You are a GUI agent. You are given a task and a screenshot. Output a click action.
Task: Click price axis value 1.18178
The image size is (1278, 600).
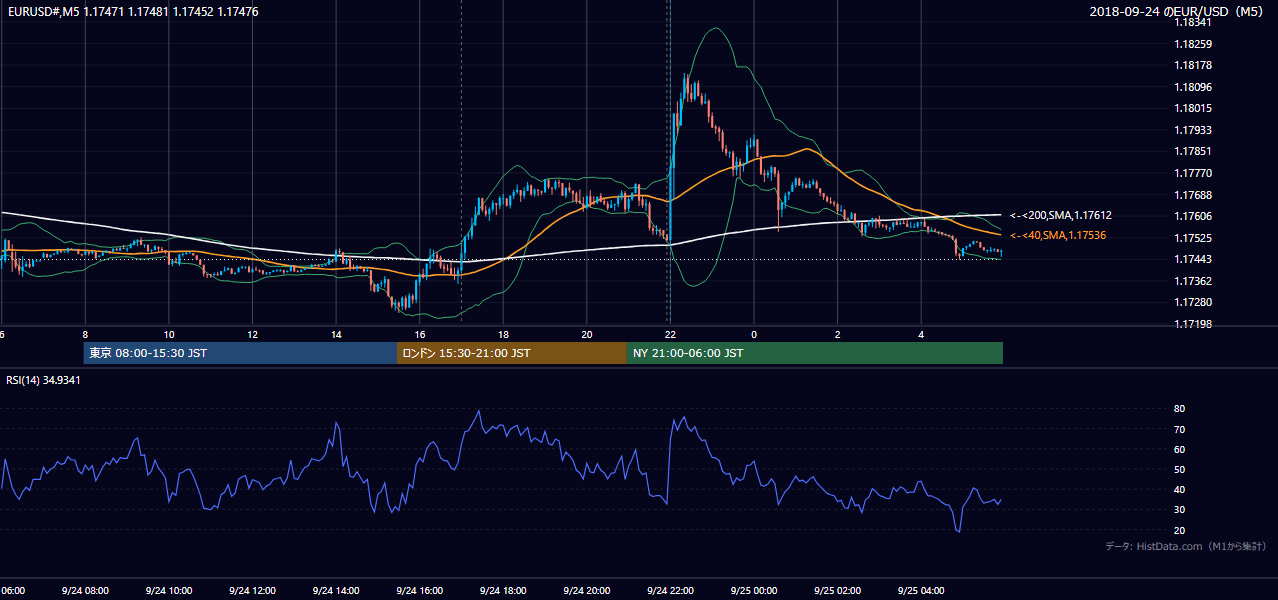(x=1193, y=65)
